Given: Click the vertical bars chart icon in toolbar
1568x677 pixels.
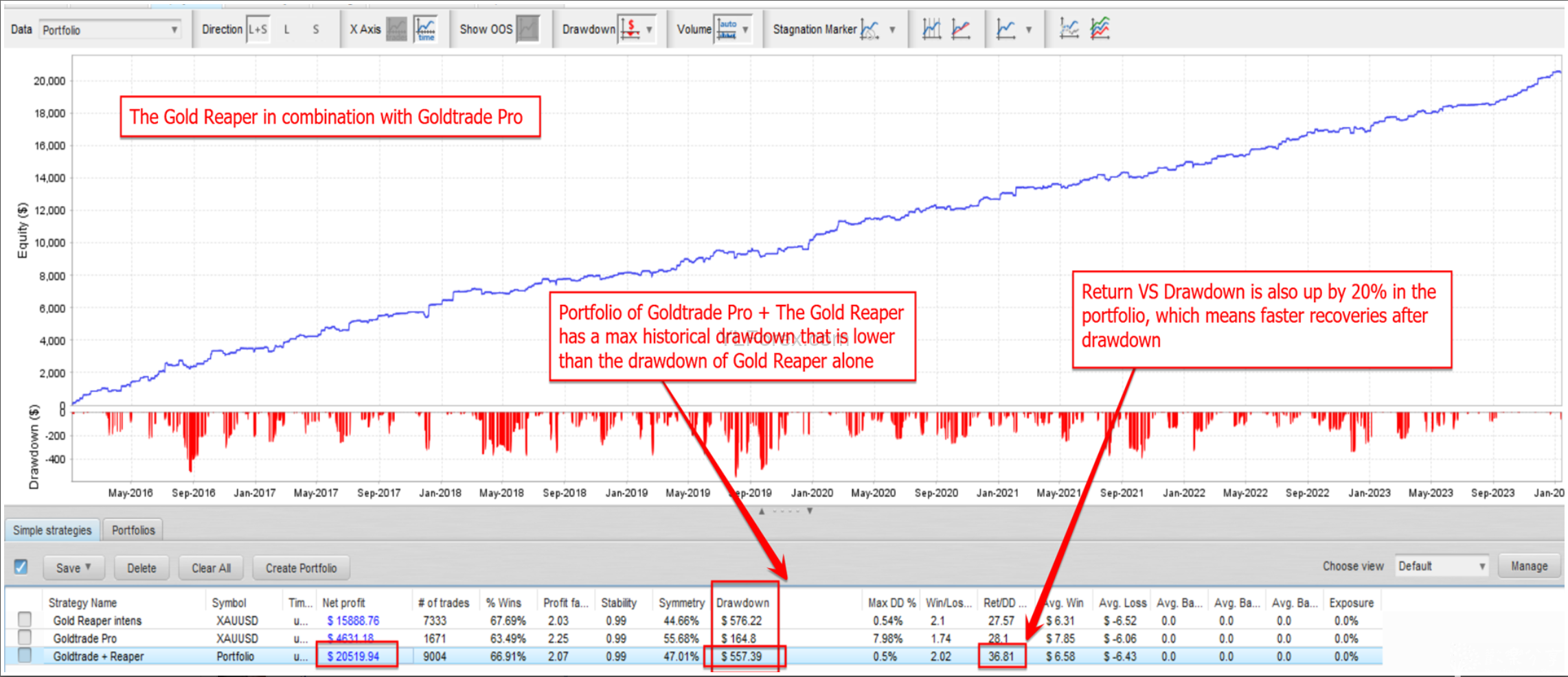Looking at the screenshot, I should click(x=931, y=29).
